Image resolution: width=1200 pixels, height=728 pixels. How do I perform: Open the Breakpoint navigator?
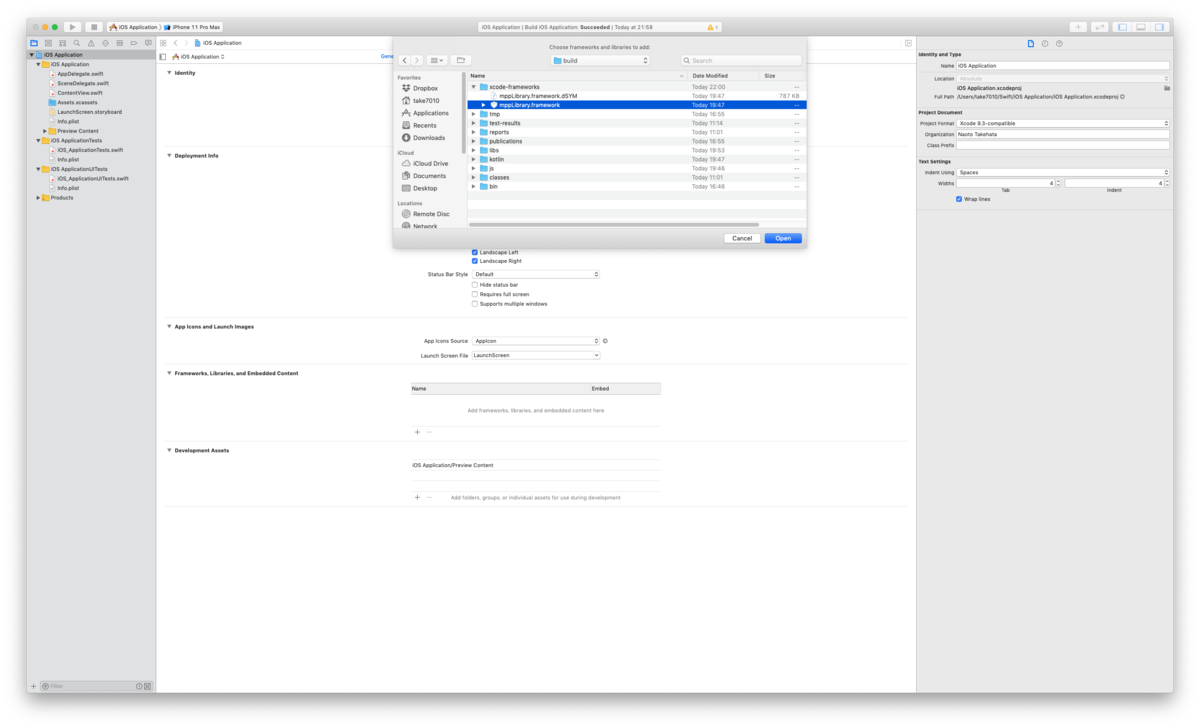(x=134, y=43)
